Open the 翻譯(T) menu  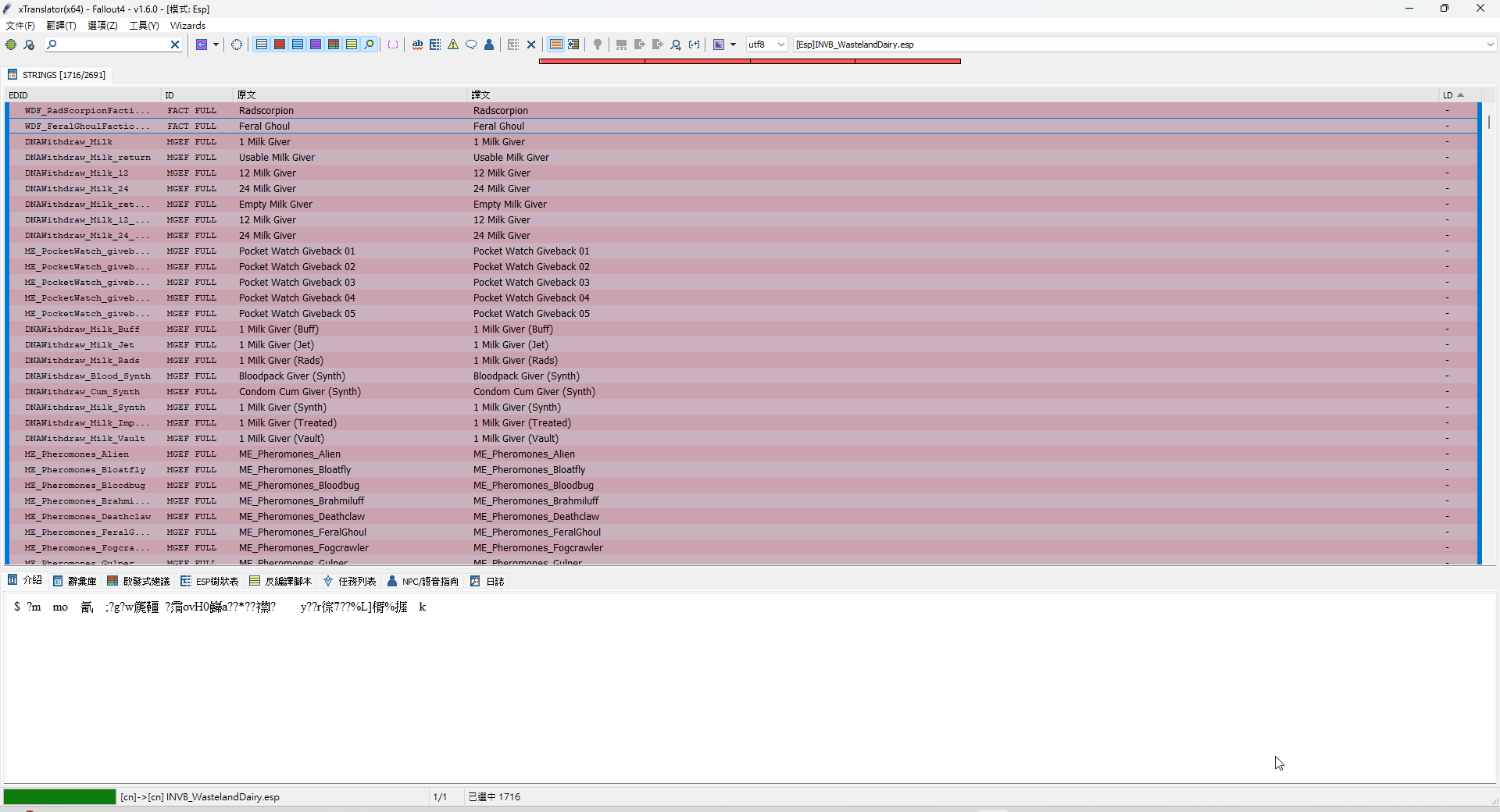pos(61,26)
